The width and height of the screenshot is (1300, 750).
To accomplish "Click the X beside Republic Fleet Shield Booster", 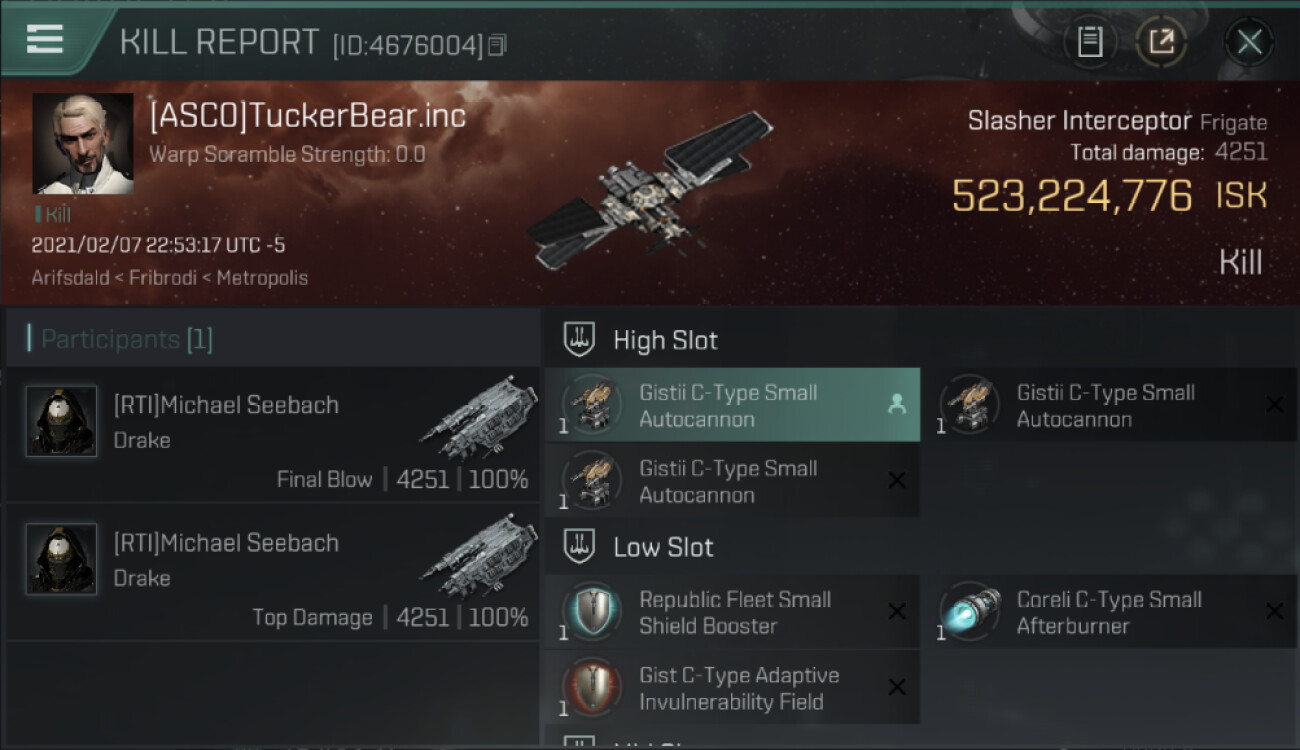I will (x=897, y=612).
